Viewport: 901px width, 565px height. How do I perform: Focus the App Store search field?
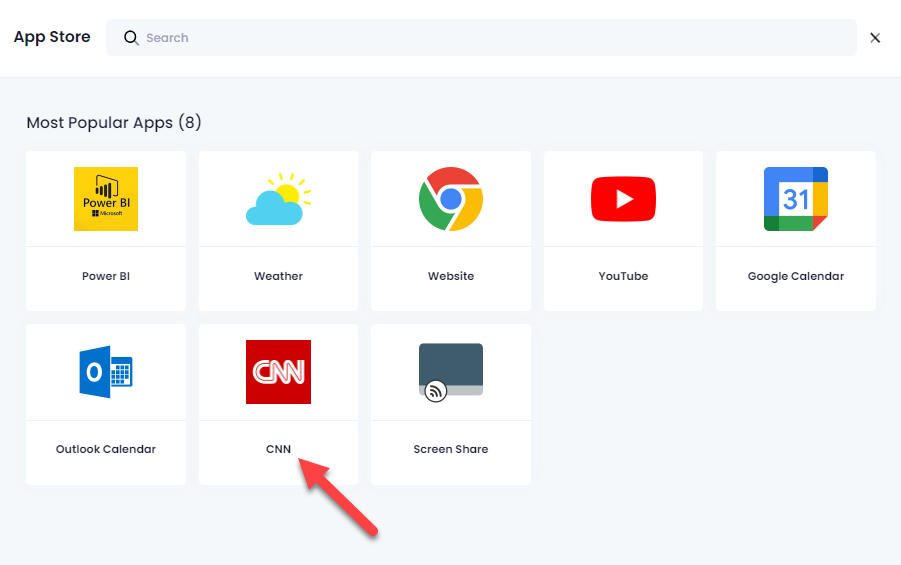pyautogui.click(x=481, y=37)
